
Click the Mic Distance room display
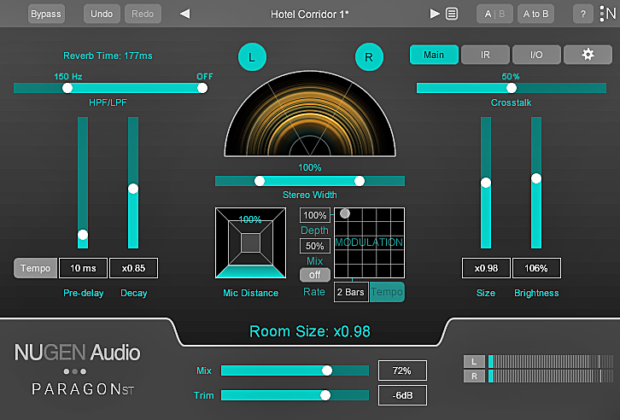coord(250,243)
